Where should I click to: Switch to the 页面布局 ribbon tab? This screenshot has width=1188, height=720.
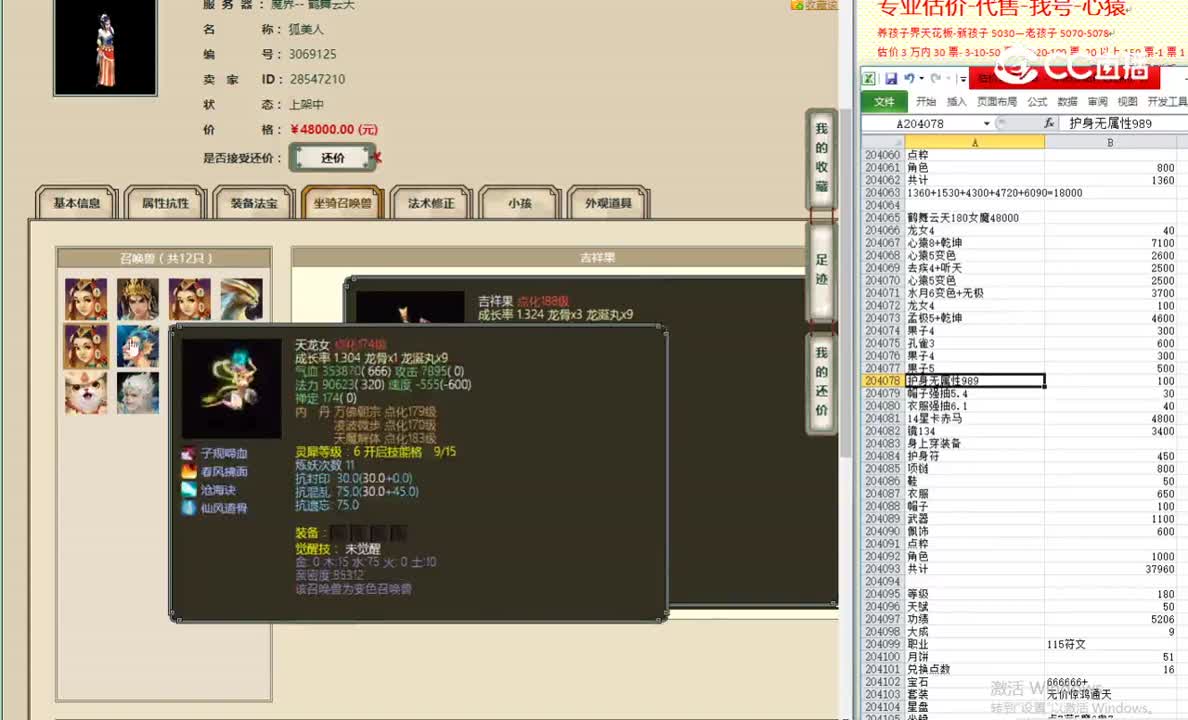(996, 102)
